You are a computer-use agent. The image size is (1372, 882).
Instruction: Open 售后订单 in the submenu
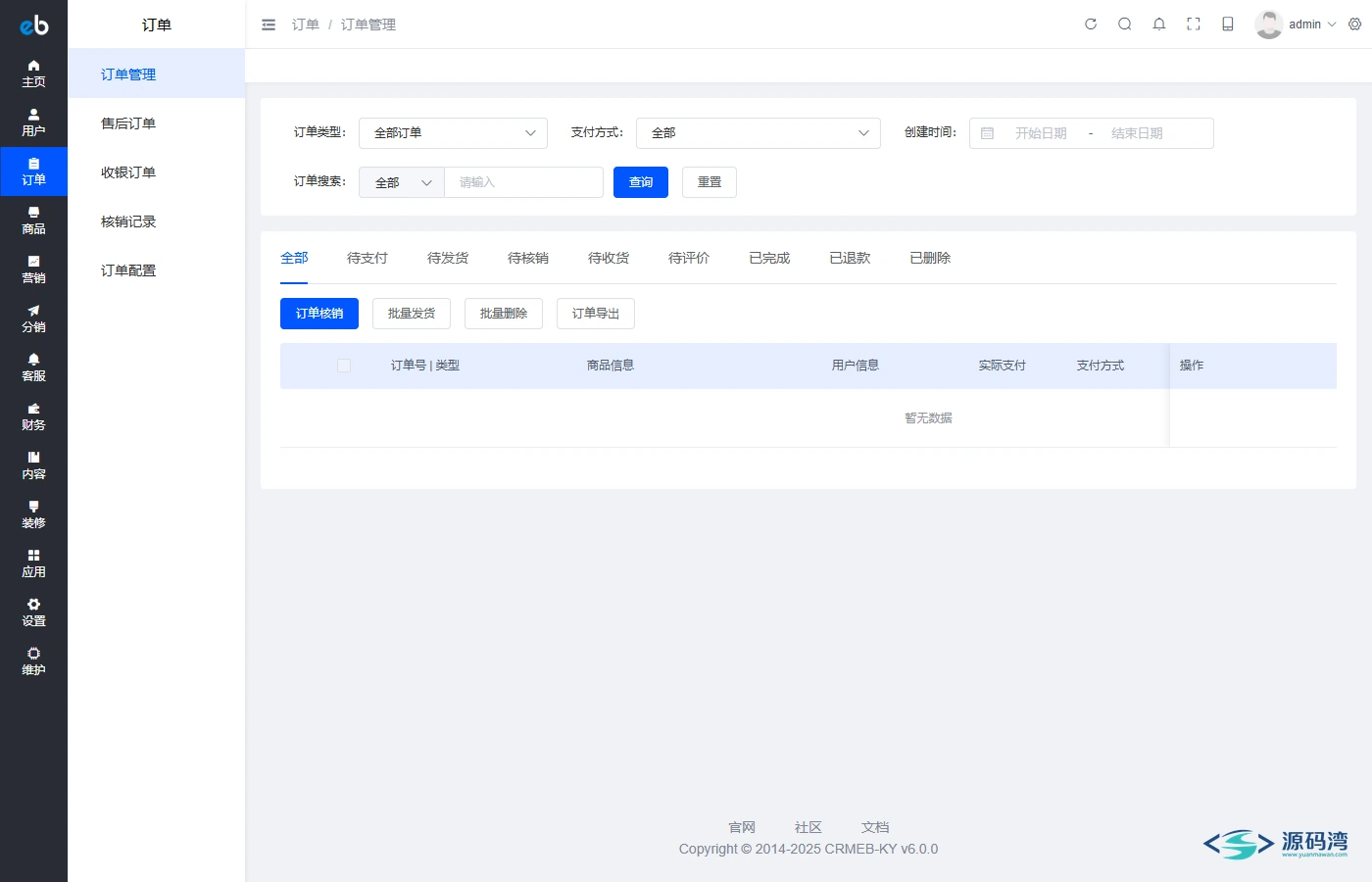(x=157, y=123)
